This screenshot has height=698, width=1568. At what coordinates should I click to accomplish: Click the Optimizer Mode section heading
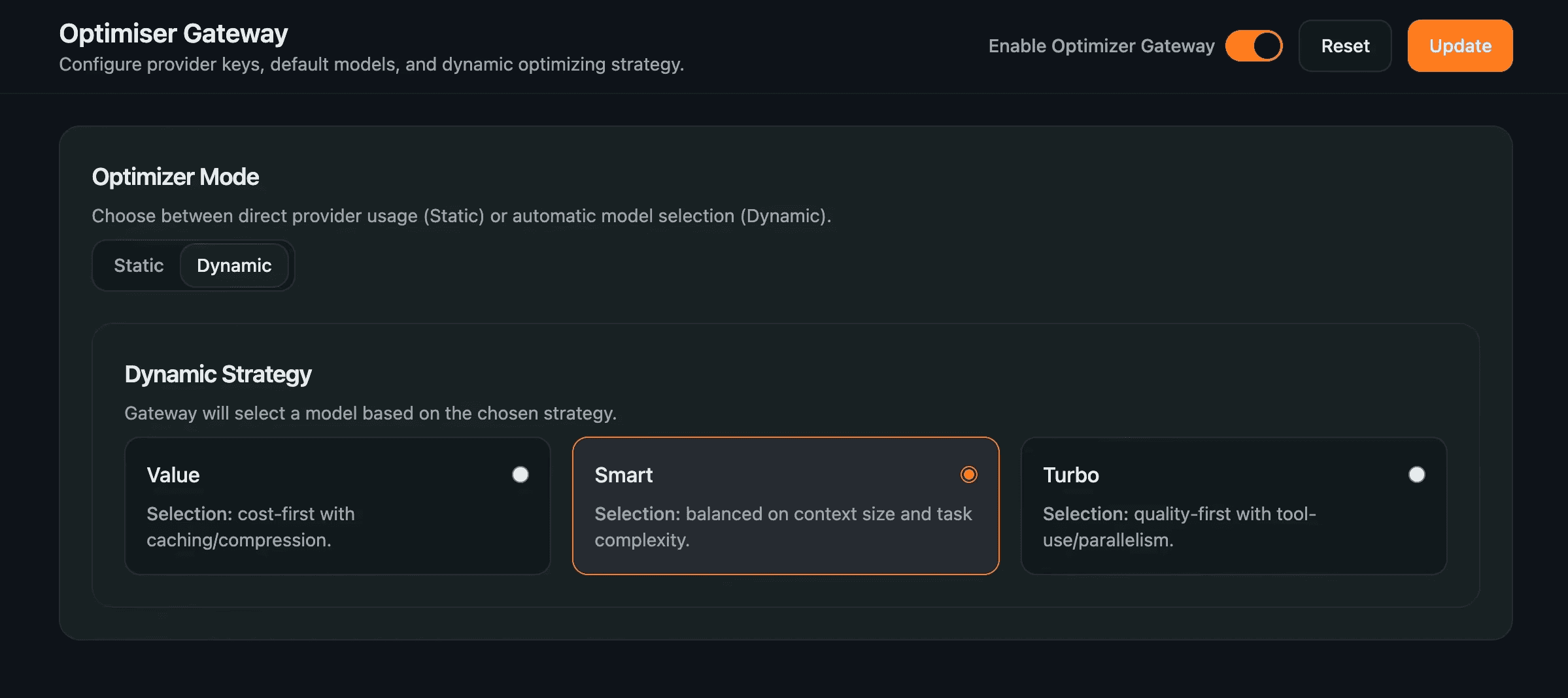175,177
